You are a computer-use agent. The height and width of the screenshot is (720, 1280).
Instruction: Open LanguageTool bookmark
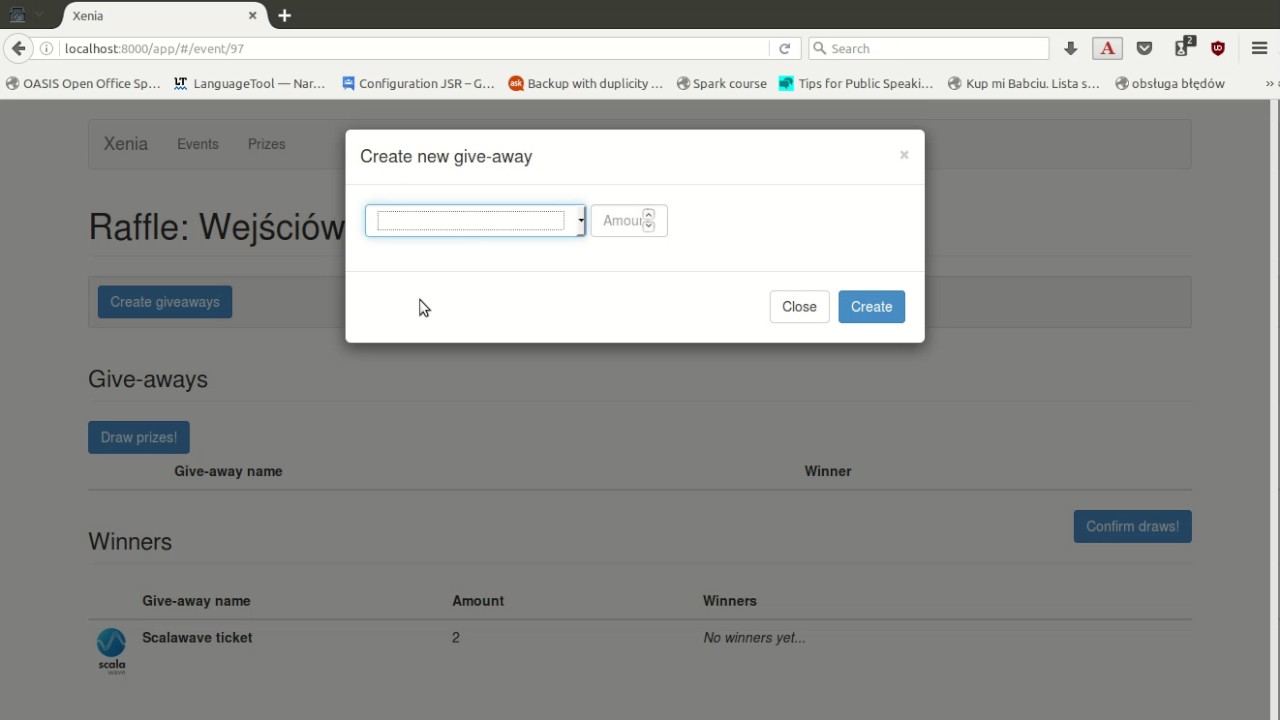tap(250, 84)
